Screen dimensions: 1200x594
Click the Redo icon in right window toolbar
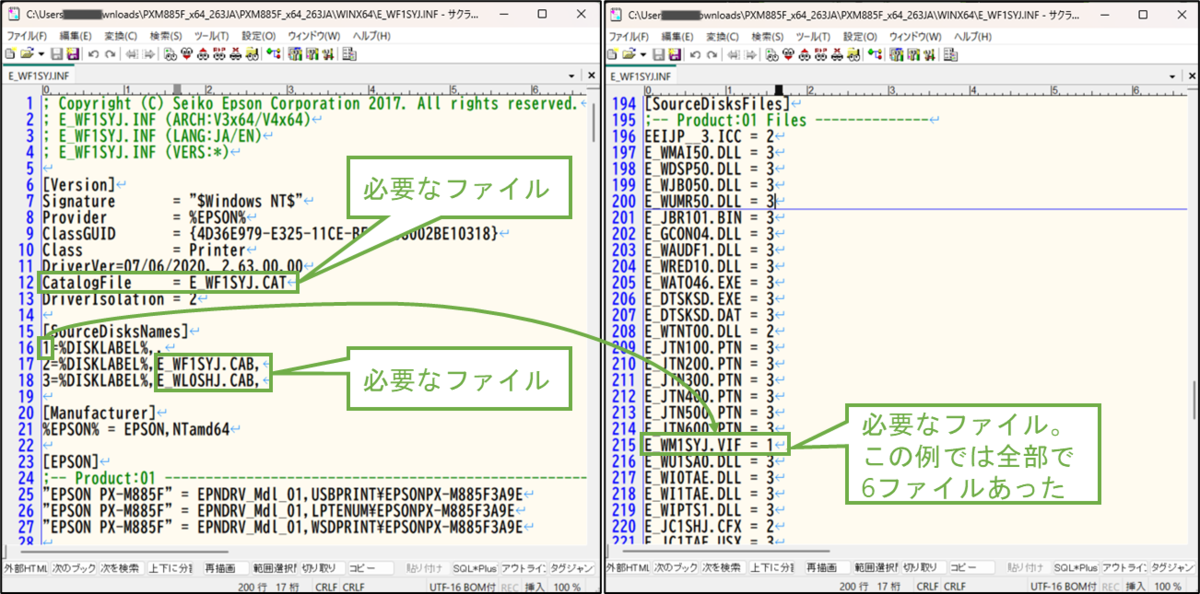coord(714,53)
